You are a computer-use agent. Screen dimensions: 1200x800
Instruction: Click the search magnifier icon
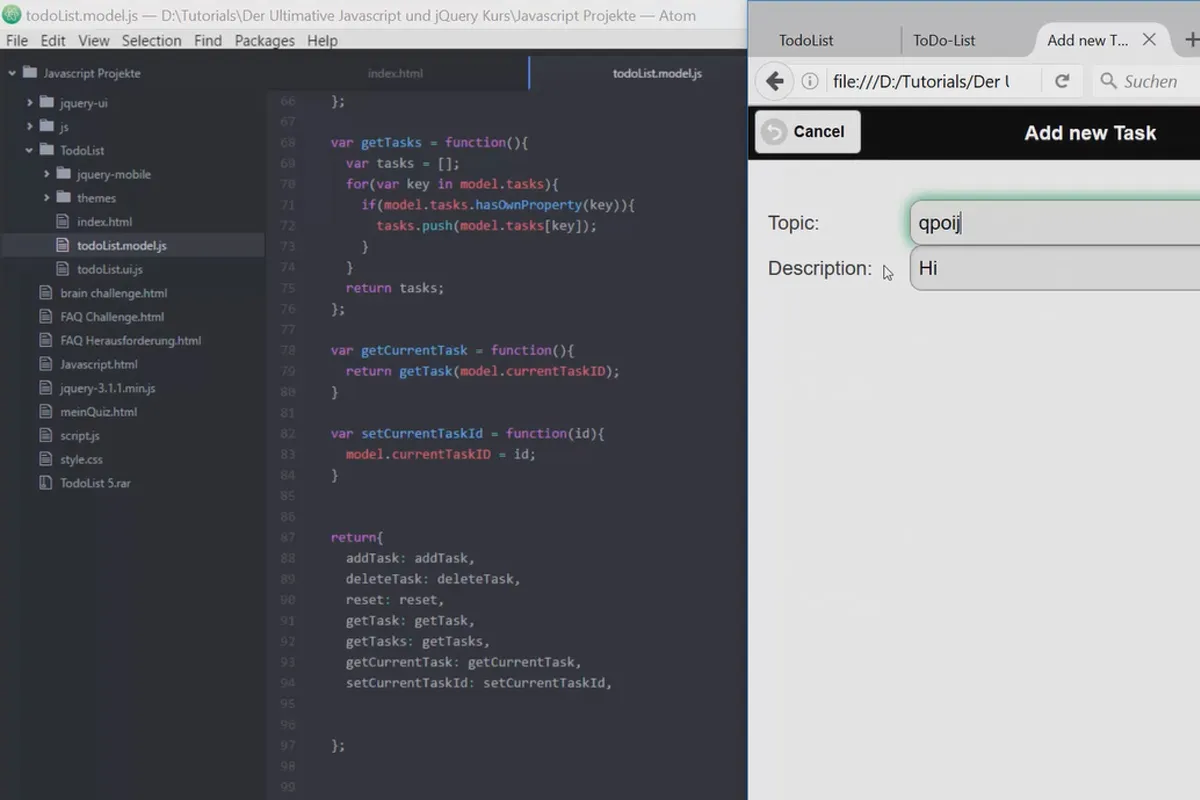(x=1108, y=81)
